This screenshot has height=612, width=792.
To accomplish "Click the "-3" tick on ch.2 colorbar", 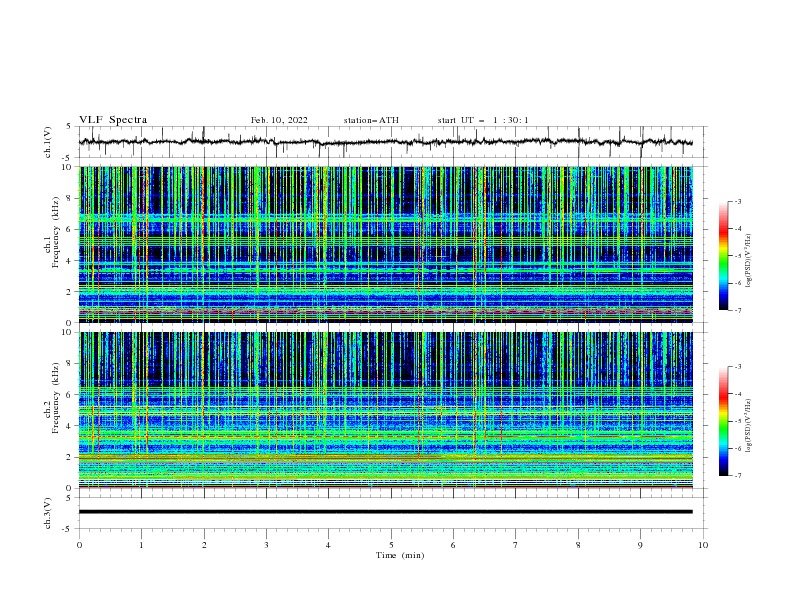I will tap(738, 367).
